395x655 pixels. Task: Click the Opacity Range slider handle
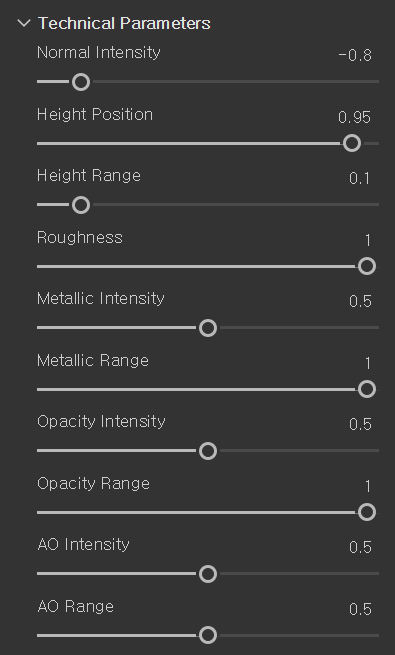367,512
